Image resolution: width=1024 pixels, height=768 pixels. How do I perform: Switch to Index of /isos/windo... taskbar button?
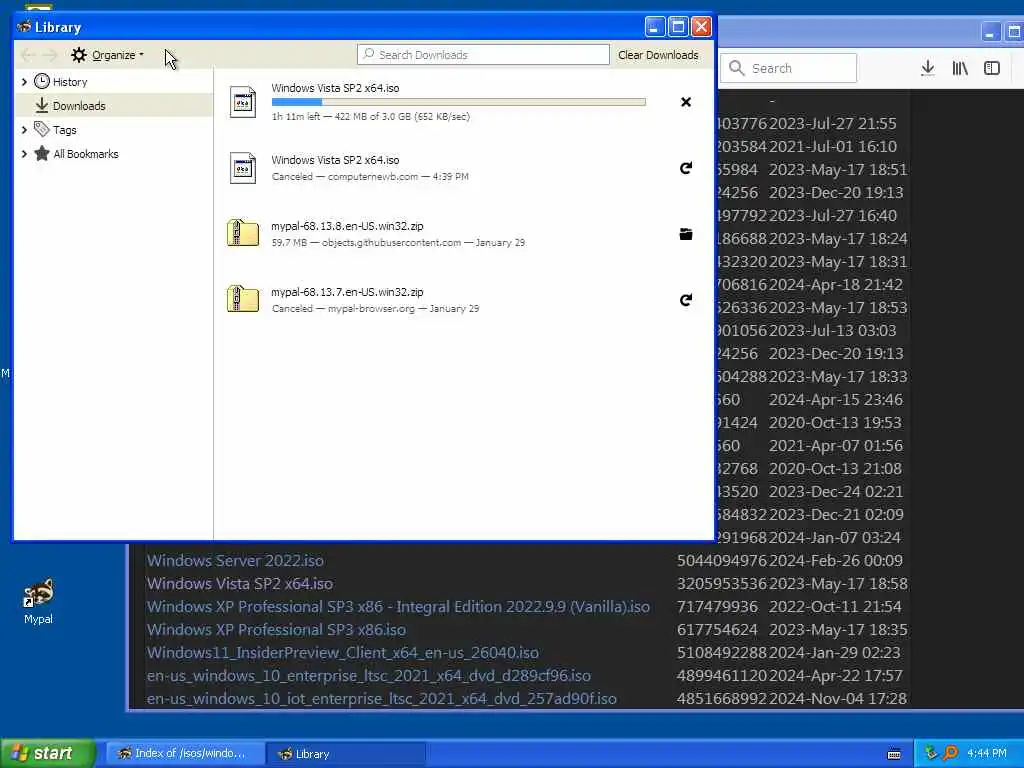(185, 754)
